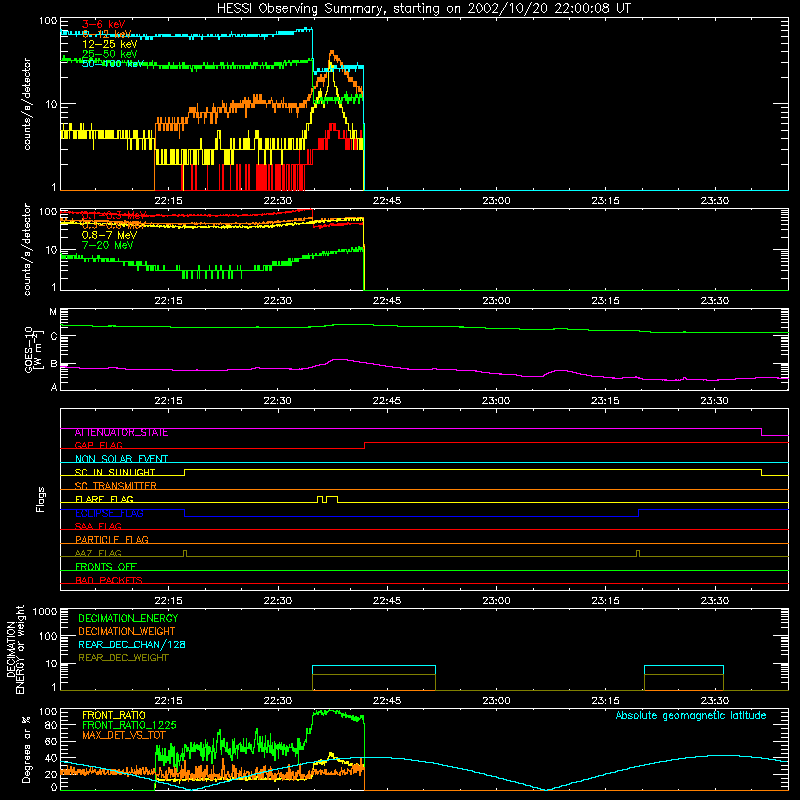Click the HESSI Observing Summary plot title

[x=423, y=9]
